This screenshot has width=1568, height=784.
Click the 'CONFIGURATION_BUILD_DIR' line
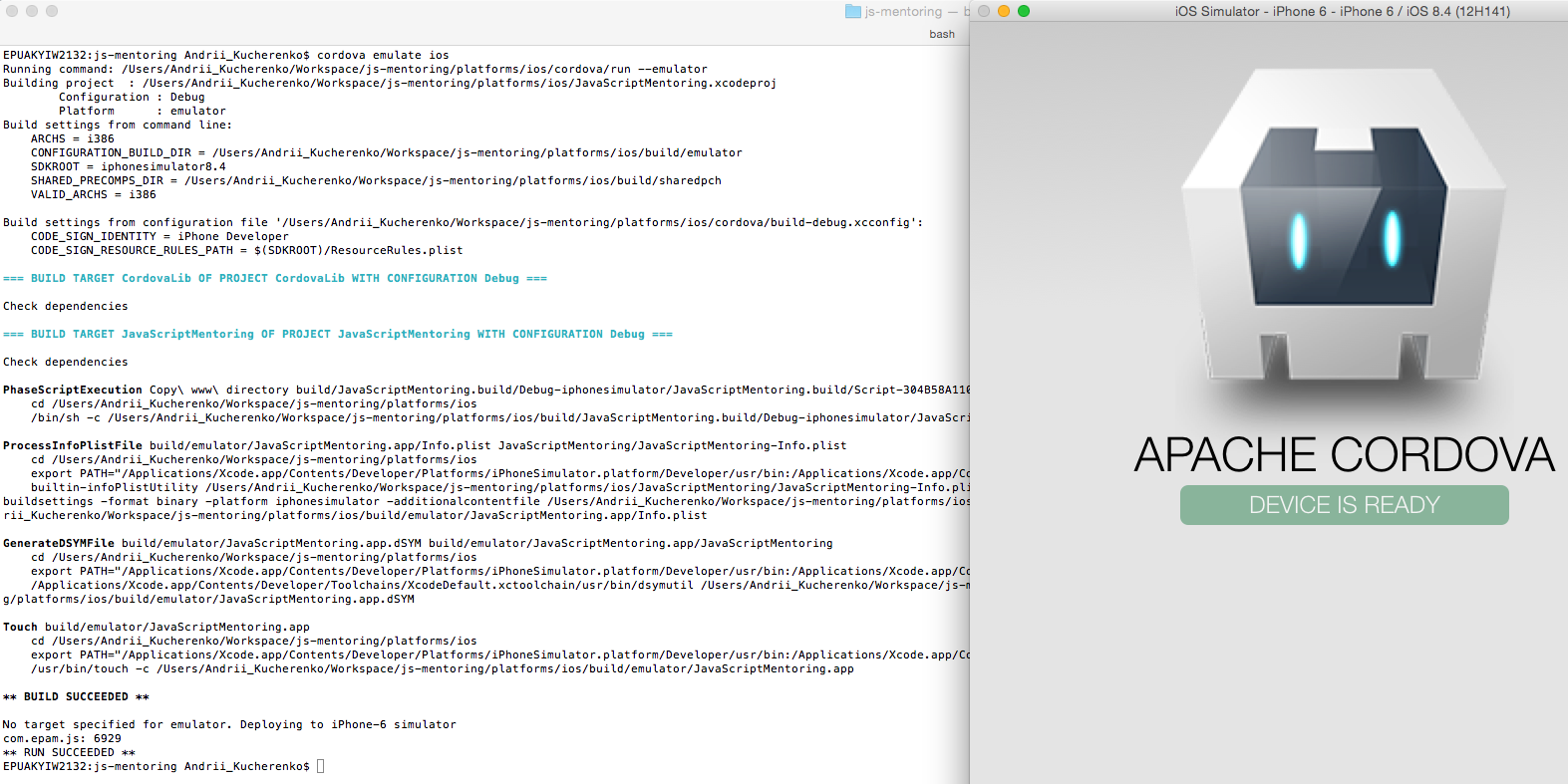(x=387, y=152)
